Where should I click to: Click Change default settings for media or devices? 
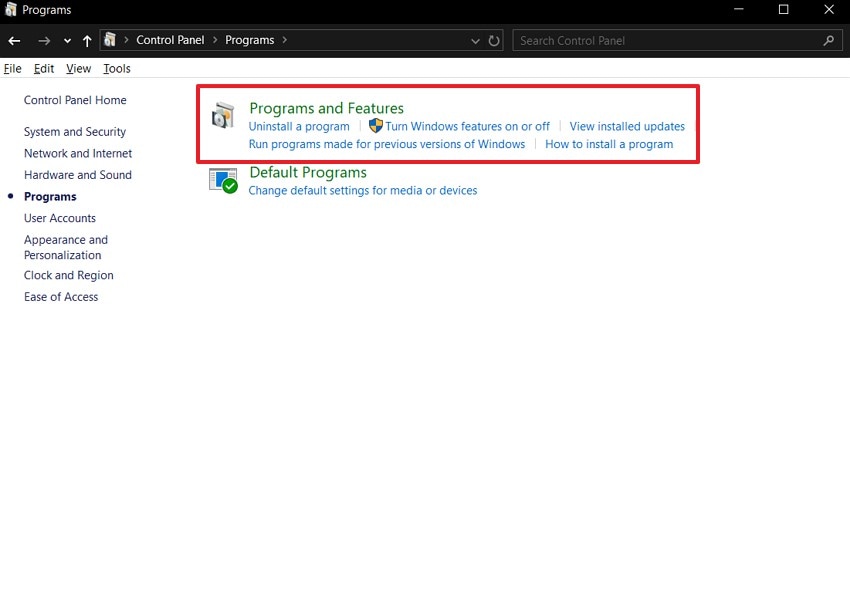tap(363, 190)
